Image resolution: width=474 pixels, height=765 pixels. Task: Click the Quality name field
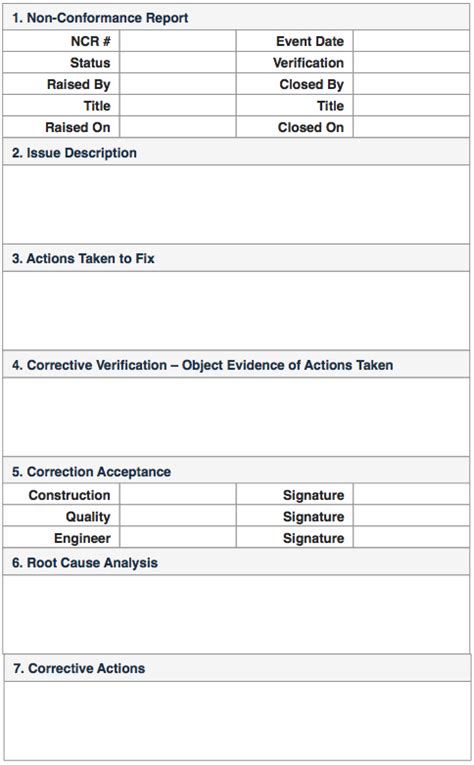(178, 516)
